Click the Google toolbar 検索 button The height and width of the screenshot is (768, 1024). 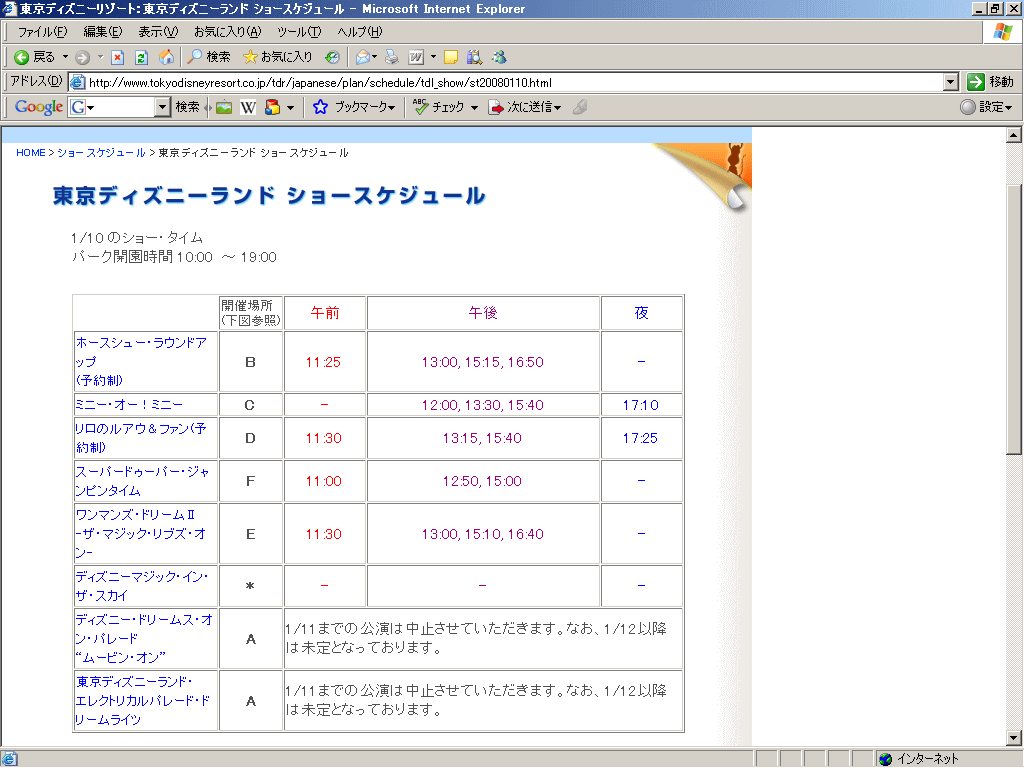tap(187, 107)
